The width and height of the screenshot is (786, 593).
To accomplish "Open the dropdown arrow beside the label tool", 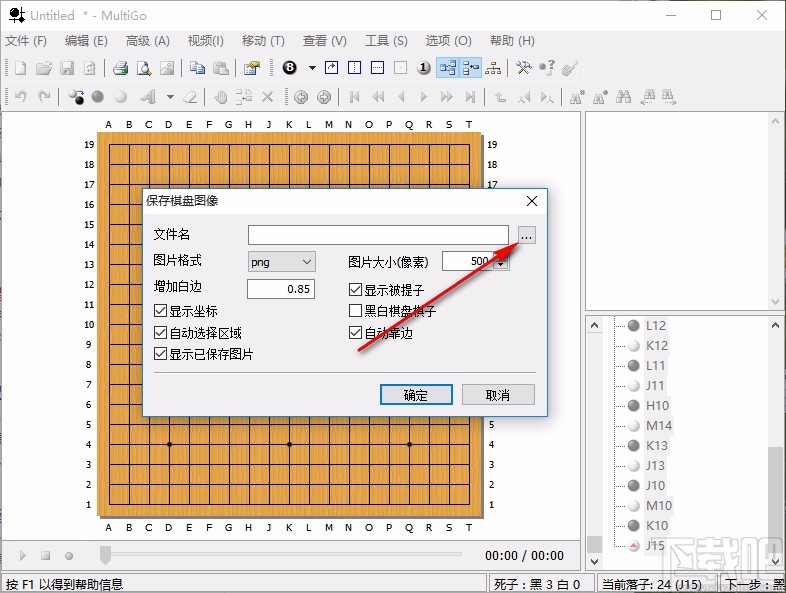I will (x=170, y=96).
